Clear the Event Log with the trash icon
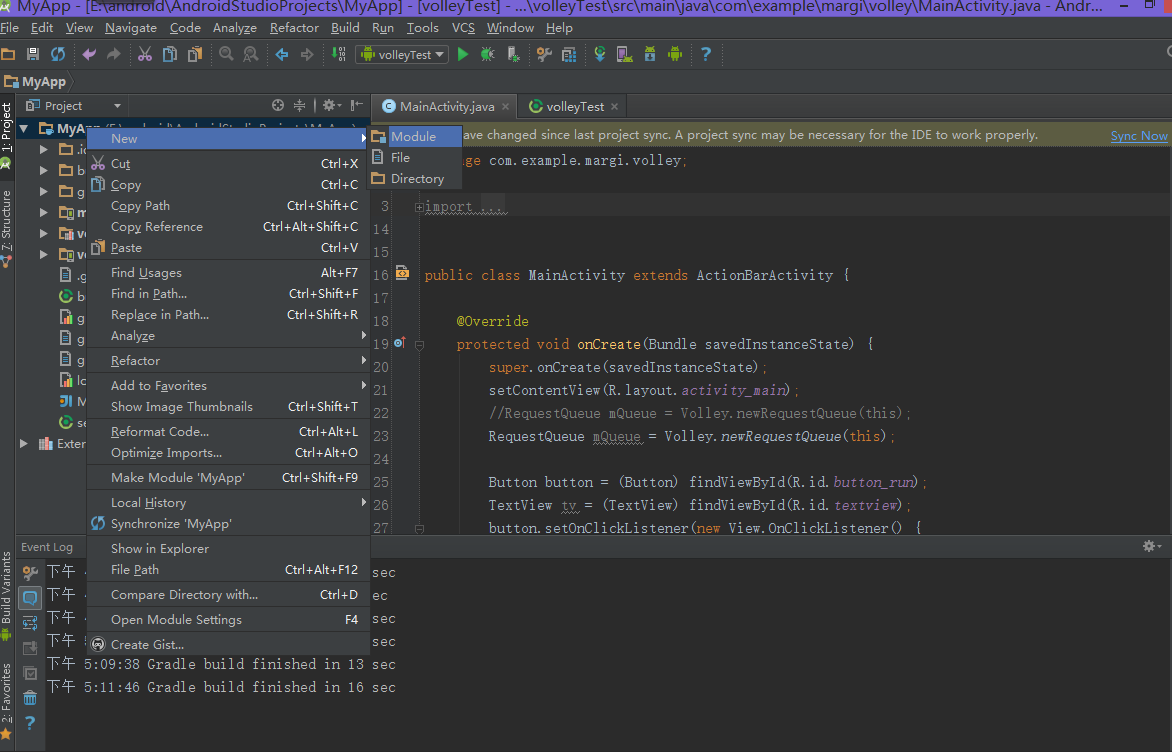The image size is (1172, 752). coord(30,698)
